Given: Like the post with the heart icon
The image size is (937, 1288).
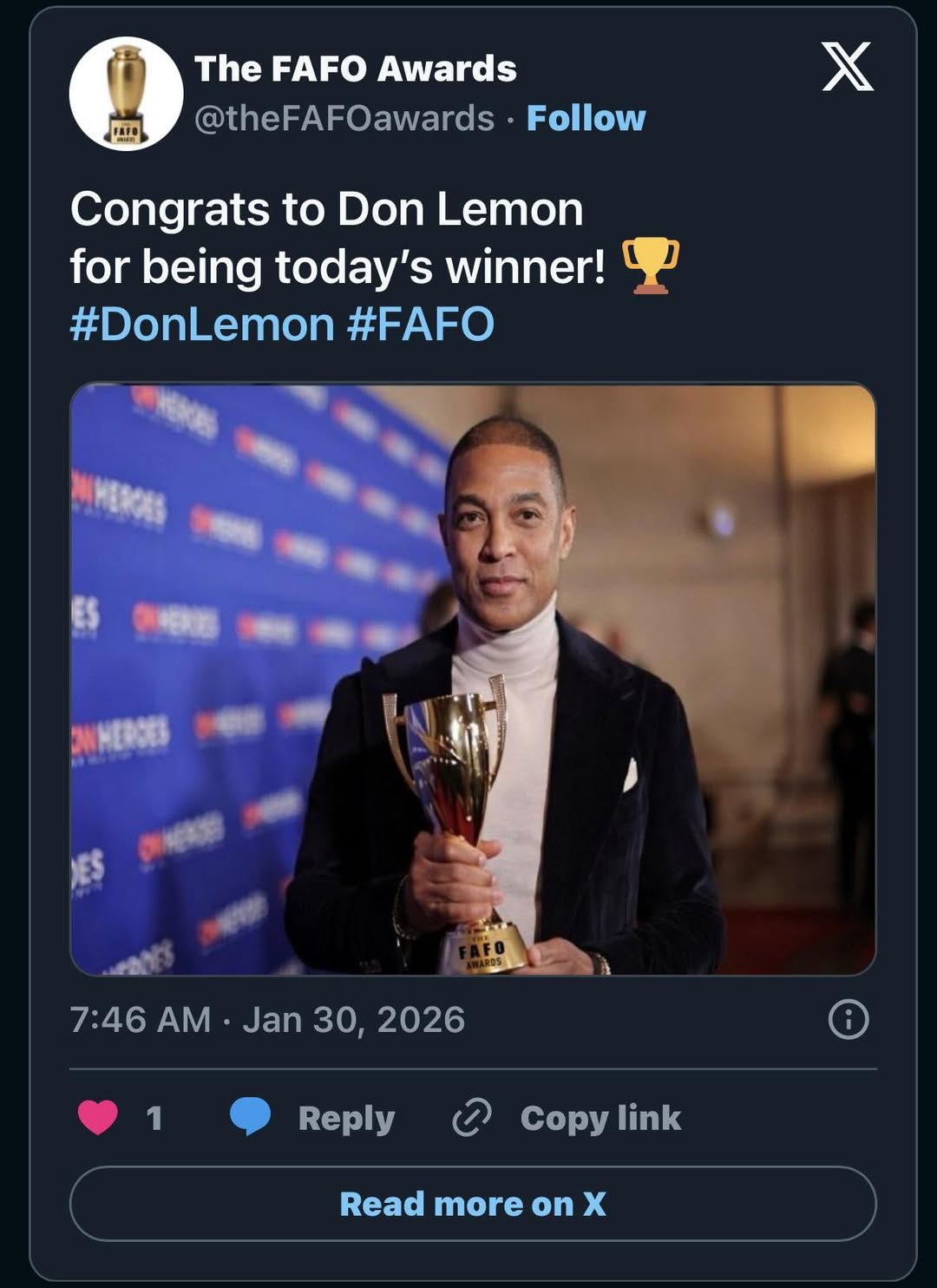Looking at the screenshot, I should click(x=98, y=1117).
